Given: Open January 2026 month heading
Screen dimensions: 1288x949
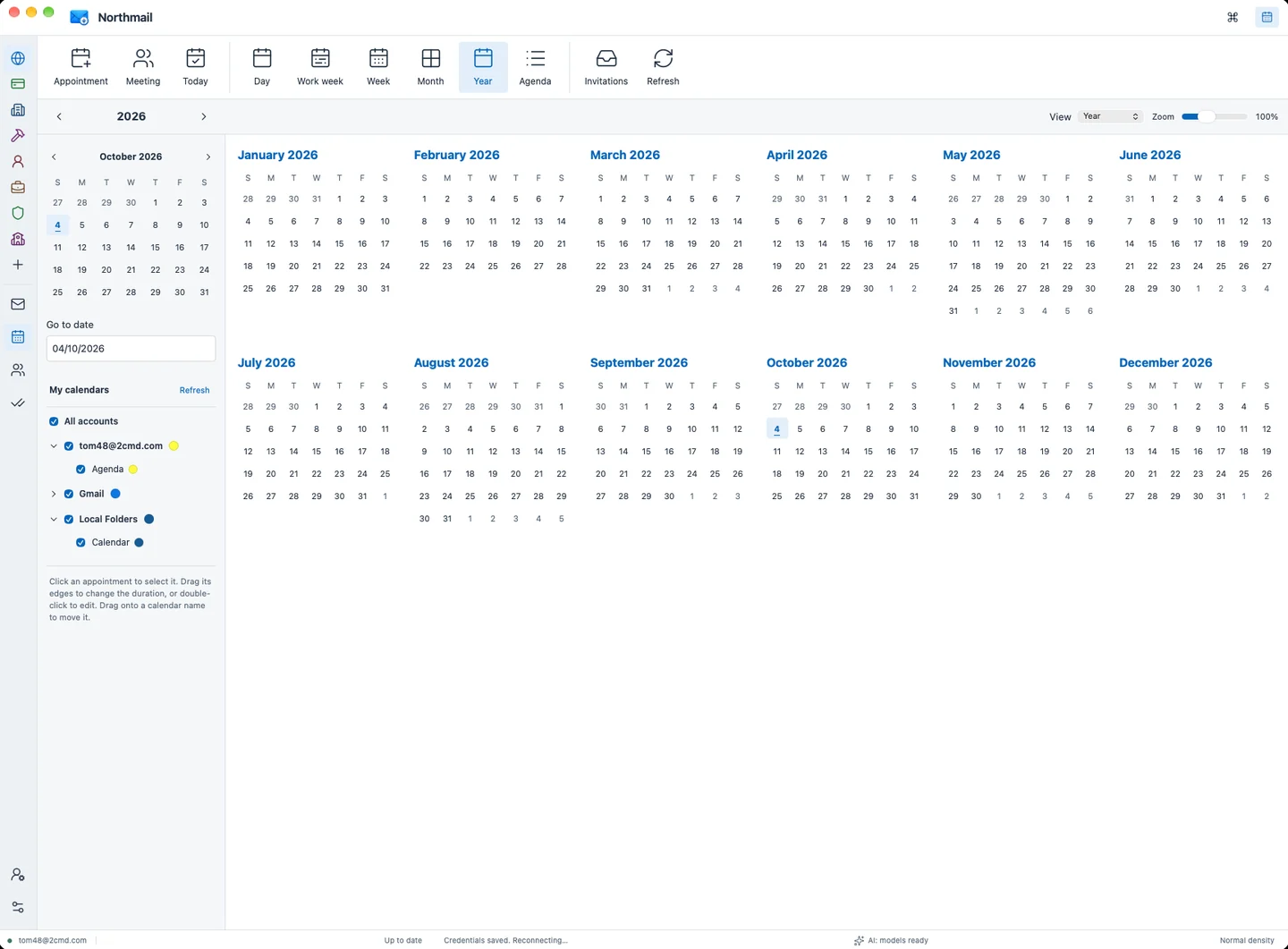Looking at the screenshot, I should tap(277, 155).
